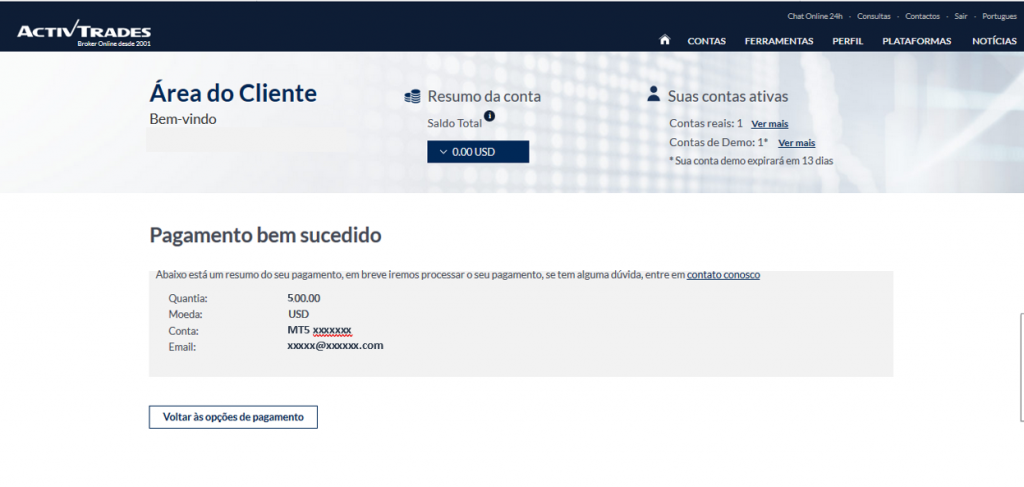The width and height of the screenshot is (1024, 487).
Task: Click the Moeda label
Action: 185,315
